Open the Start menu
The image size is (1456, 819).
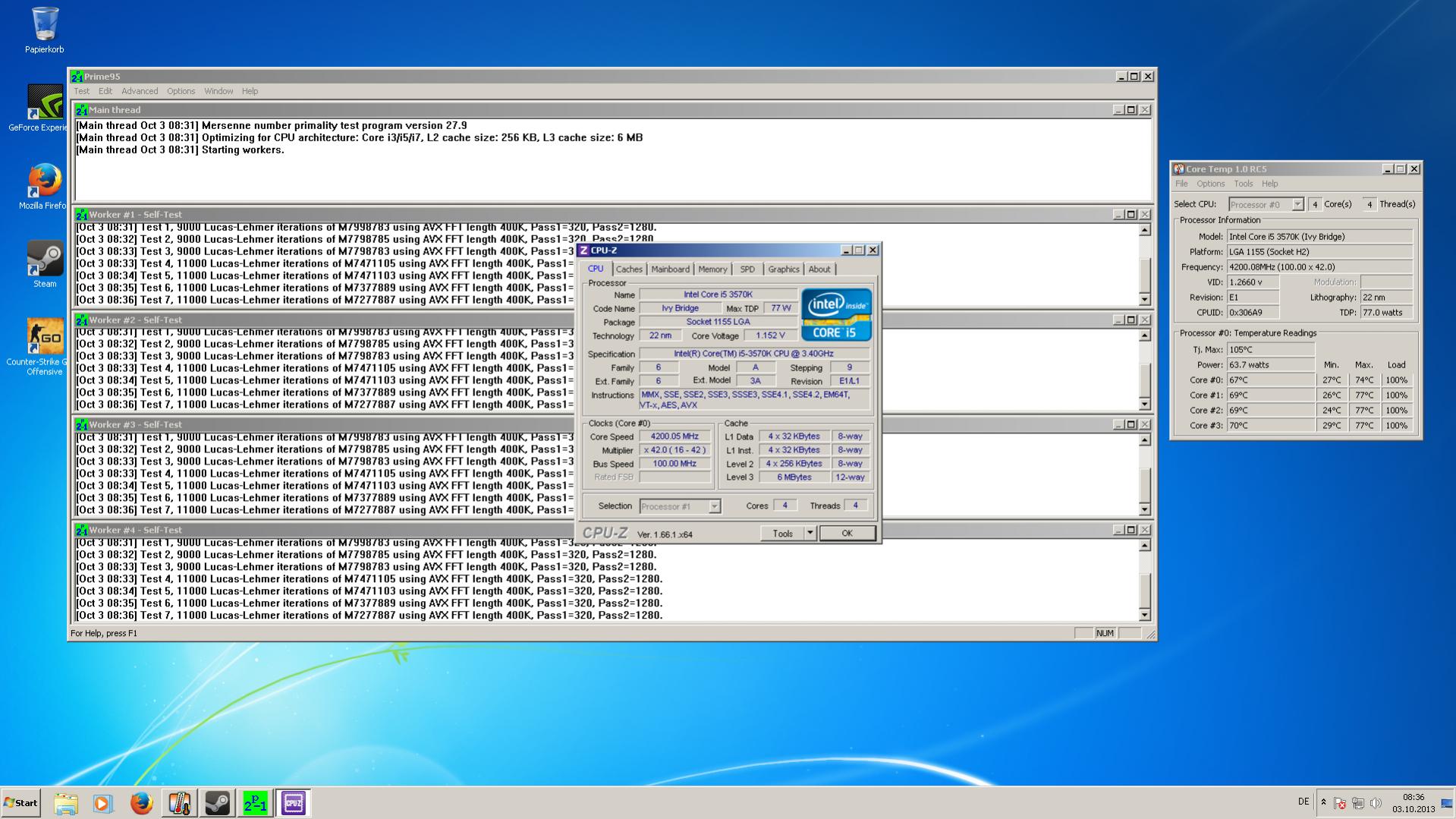pyautogui.click(x=21, y=803)
